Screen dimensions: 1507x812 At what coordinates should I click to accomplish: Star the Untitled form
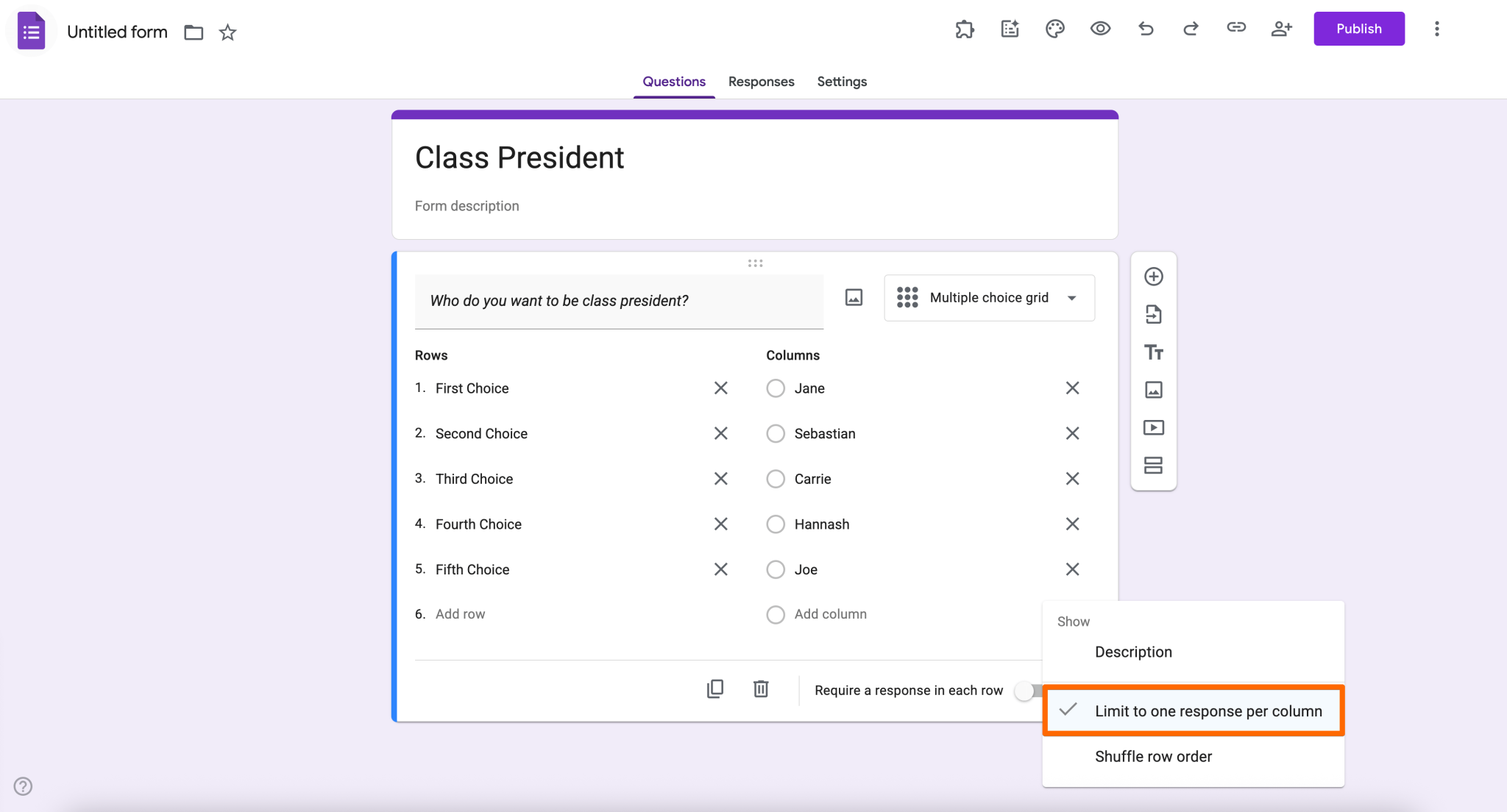point(227,32)
